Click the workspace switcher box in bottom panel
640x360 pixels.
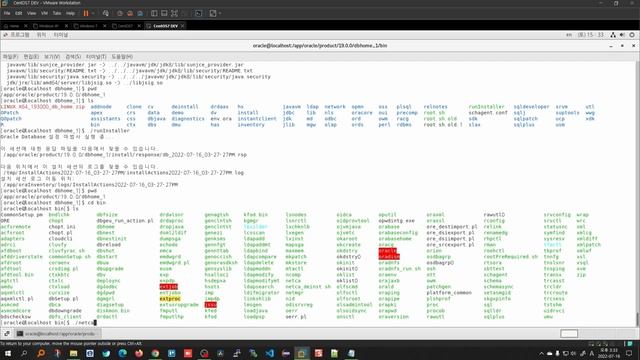pyautogui.click(x=569, y=334)
